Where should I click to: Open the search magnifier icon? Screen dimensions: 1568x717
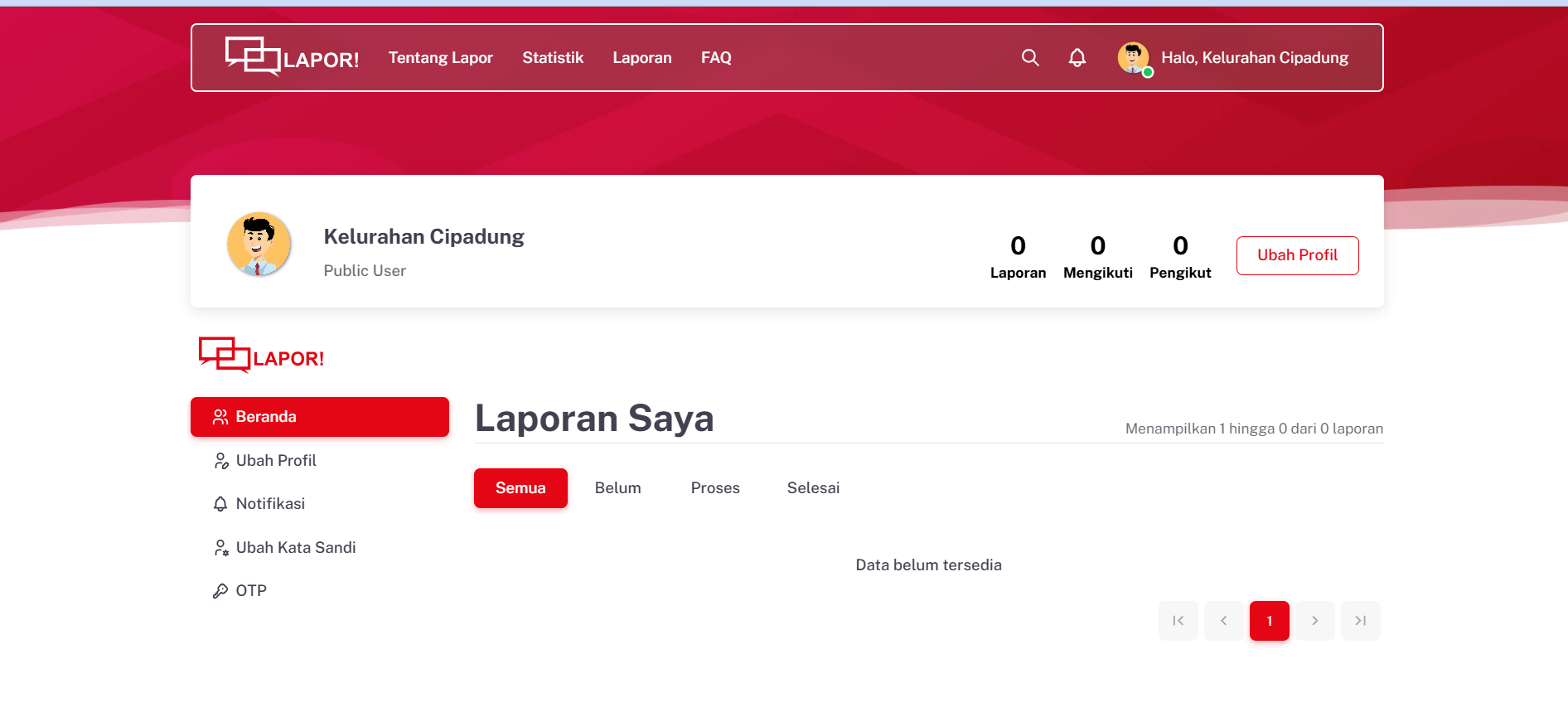(x=1030, y=57)
